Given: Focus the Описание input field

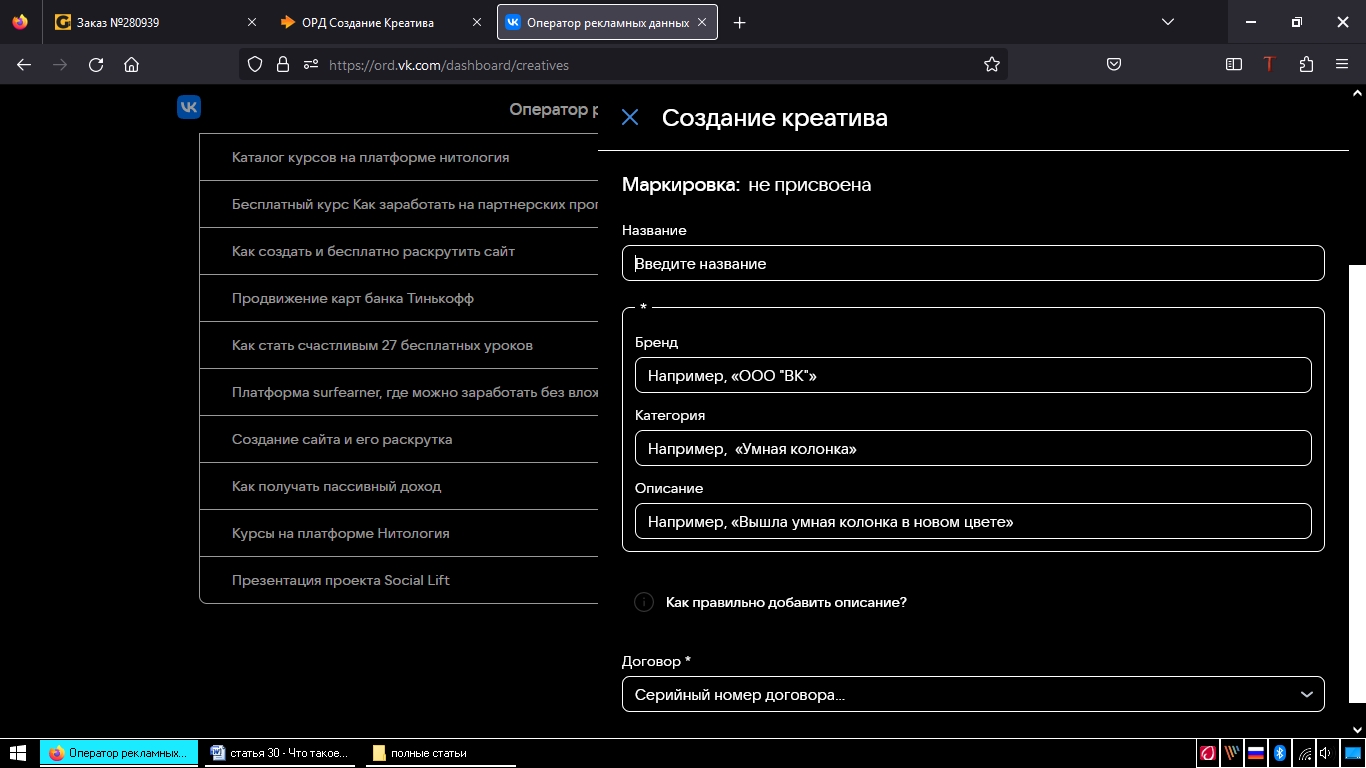Looking at the screenshot, I should click(x=973, y=521).
